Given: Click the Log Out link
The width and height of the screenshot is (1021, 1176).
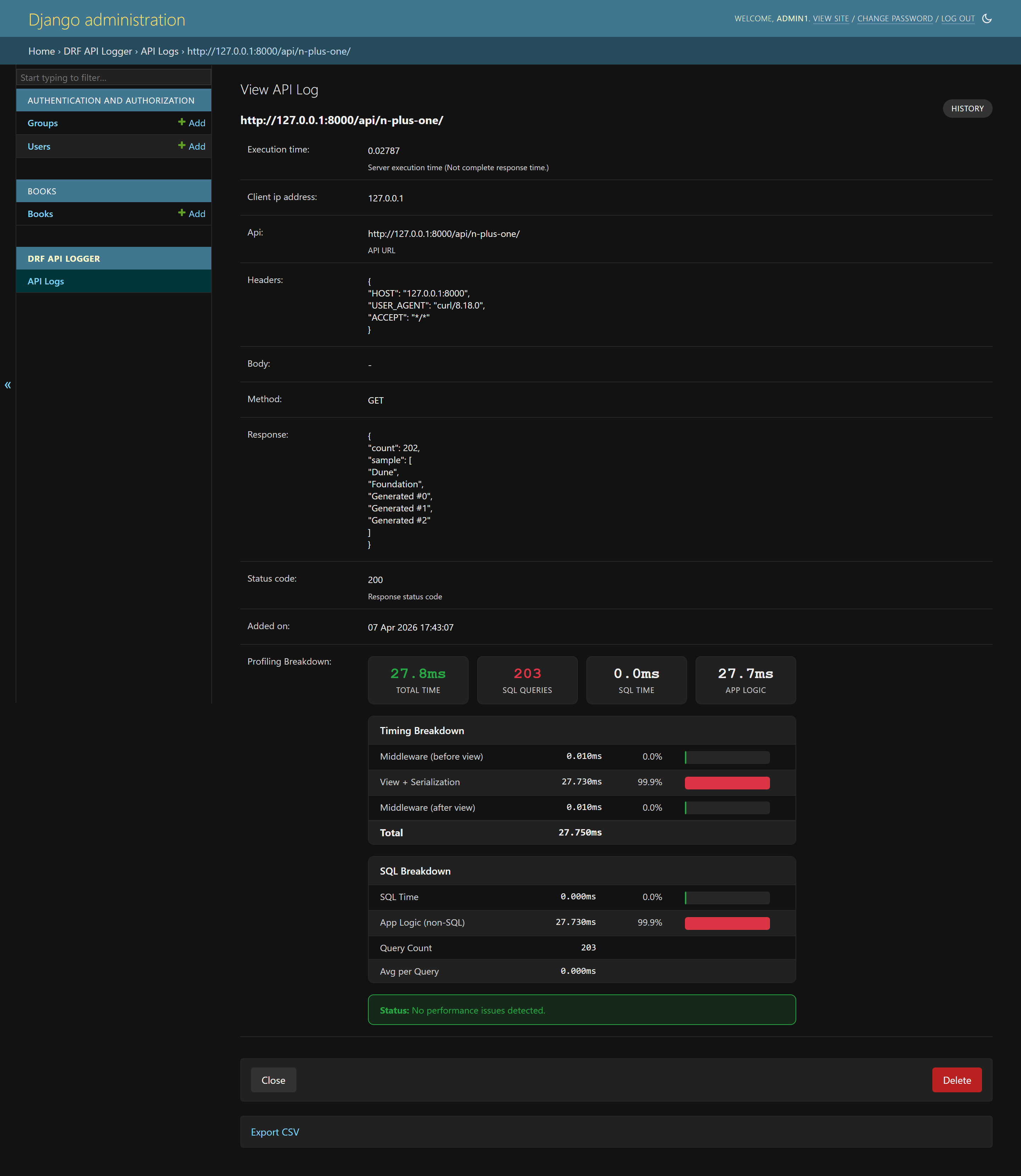Looking at the screenshot, I should point(958,19).
